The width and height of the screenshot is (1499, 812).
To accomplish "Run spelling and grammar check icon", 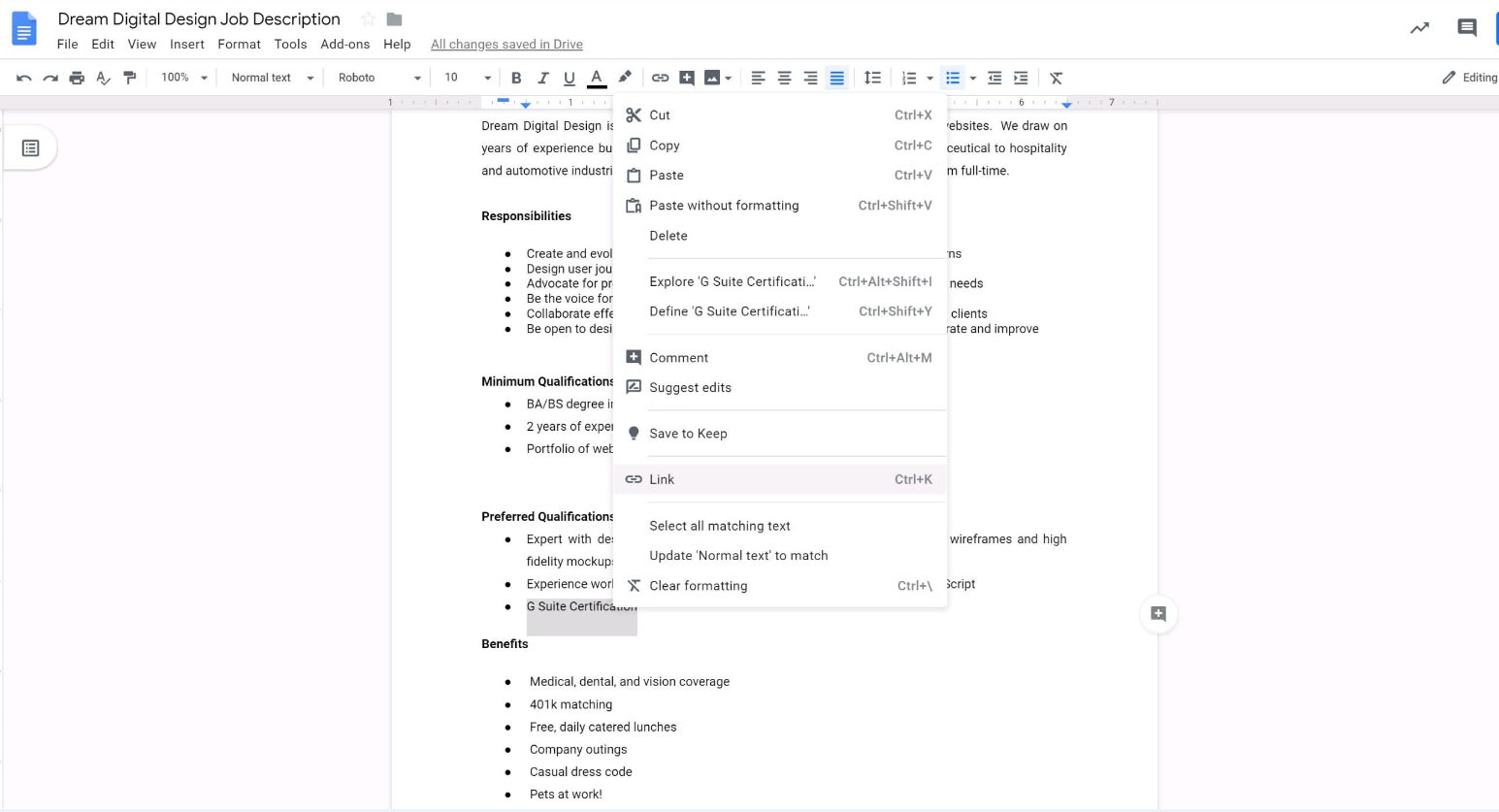I will 103,78.
